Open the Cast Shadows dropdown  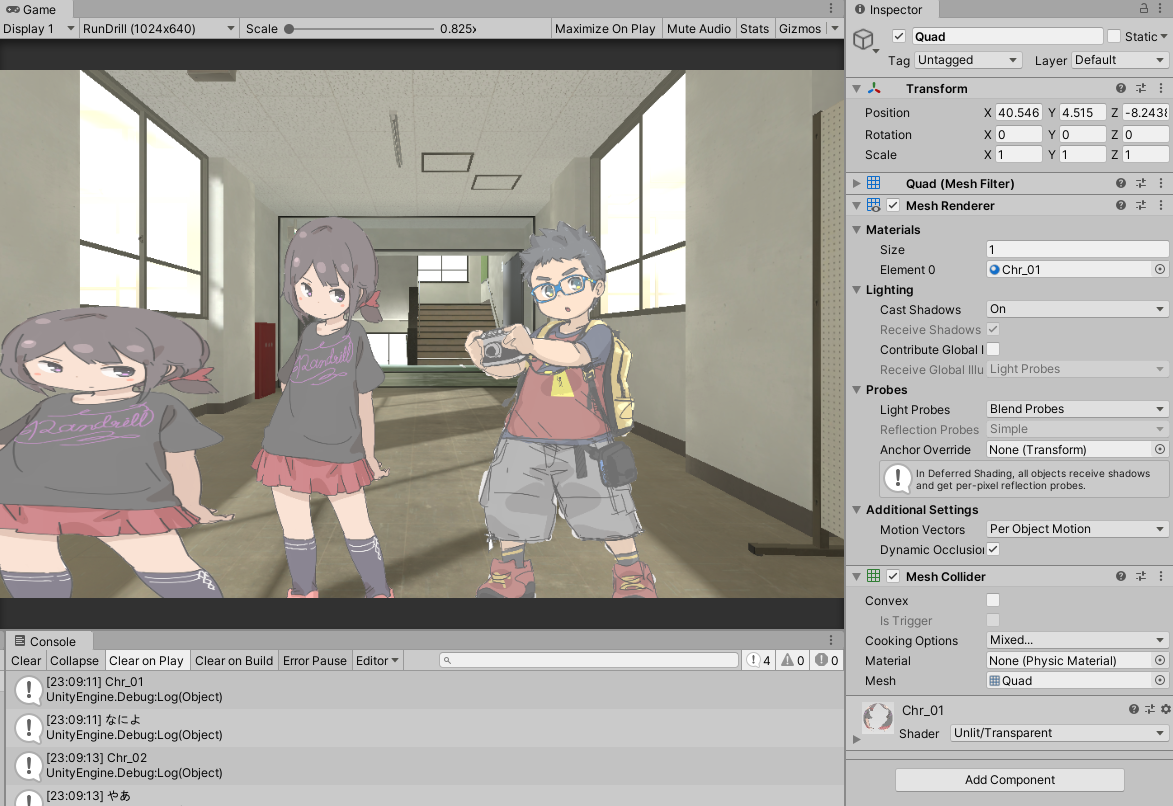click(1077, 309)
